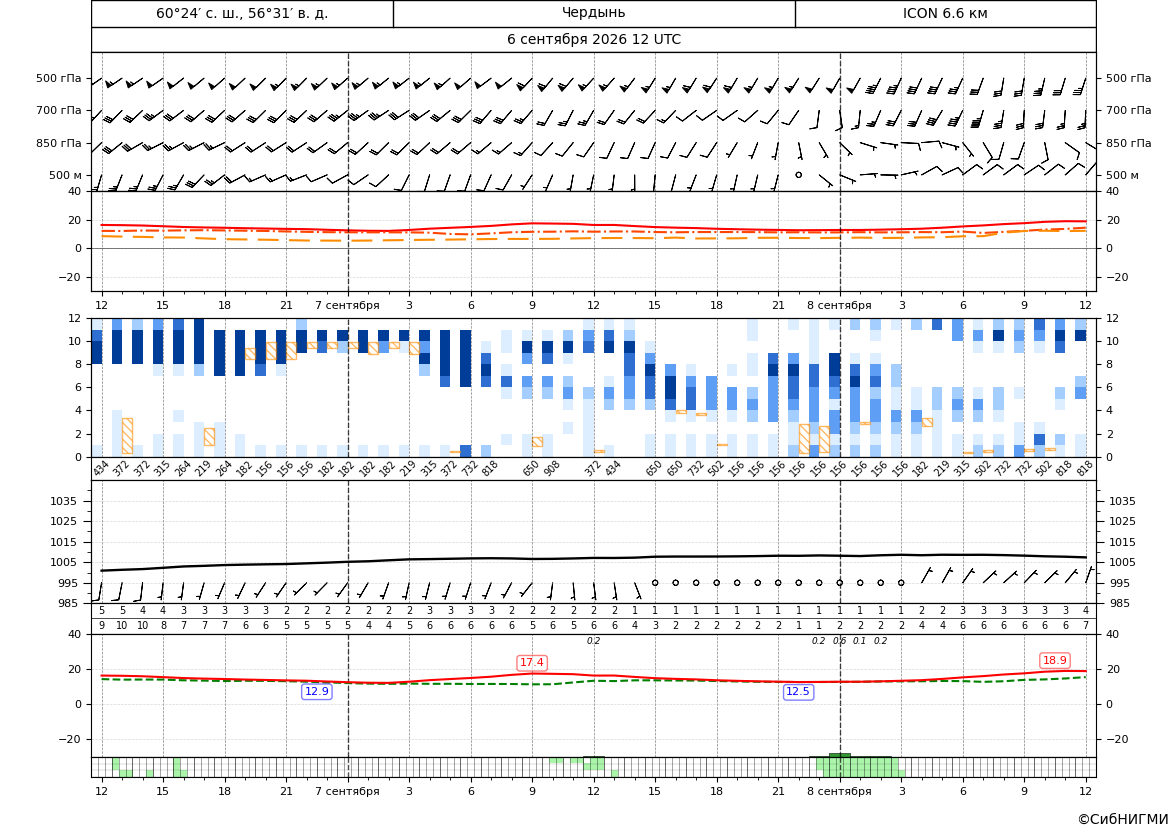Click the ICON 6.6 км model header
Image resolution: width=1169 pixels, height=827 pixels.
click(945, 13)
